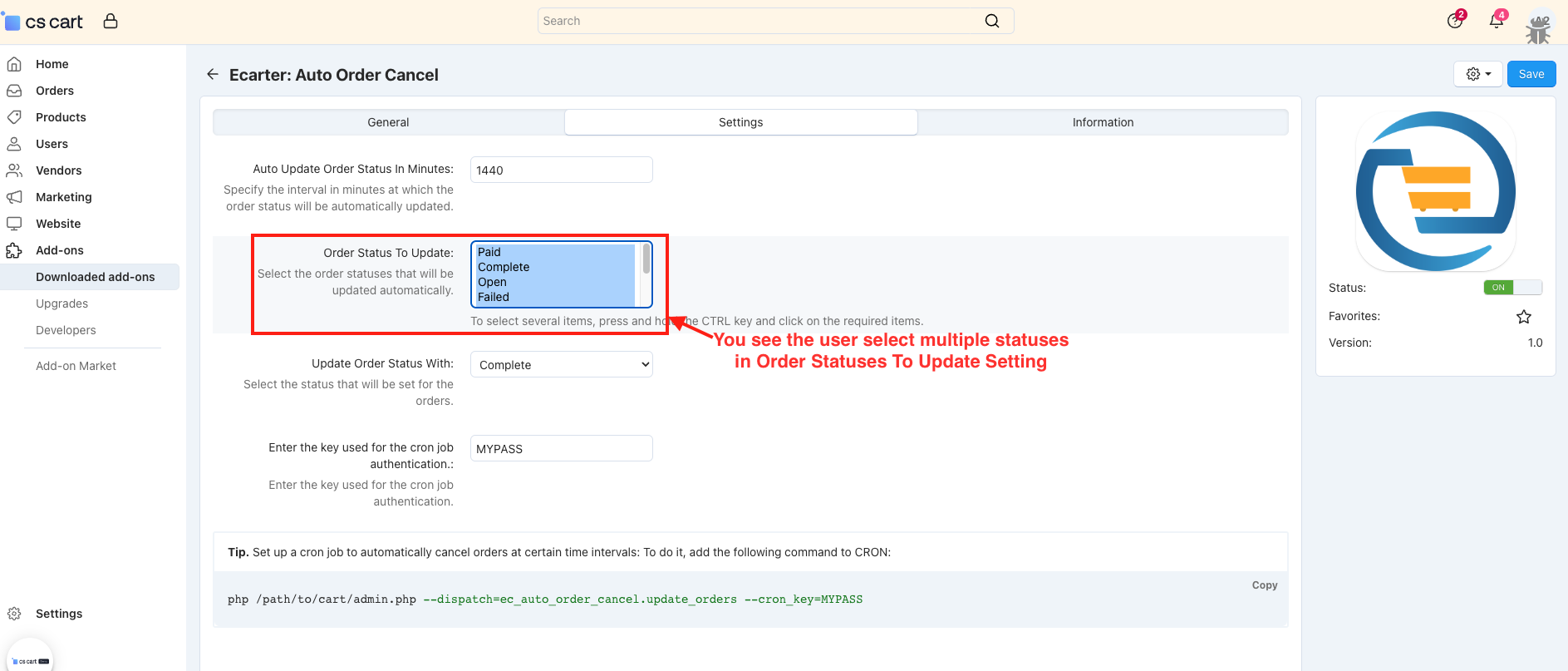1568x671 pixels.
Task: Select Open in Order Status list
Action: (556, 282)
